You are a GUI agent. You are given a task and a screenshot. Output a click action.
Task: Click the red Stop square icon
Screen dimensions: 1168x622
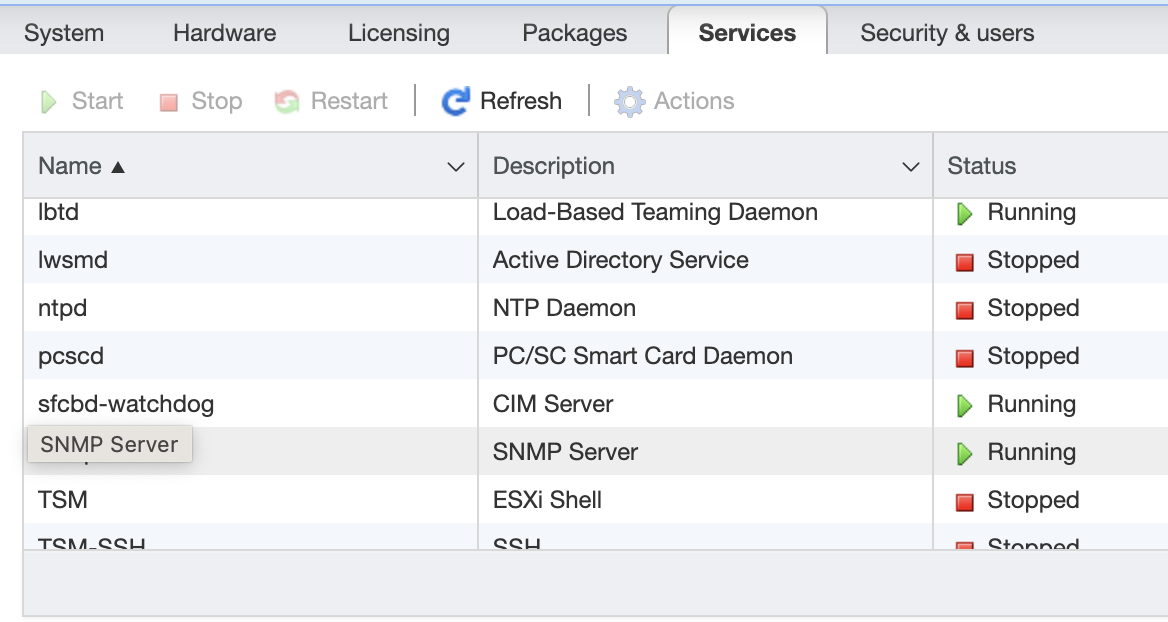[169, 102]
